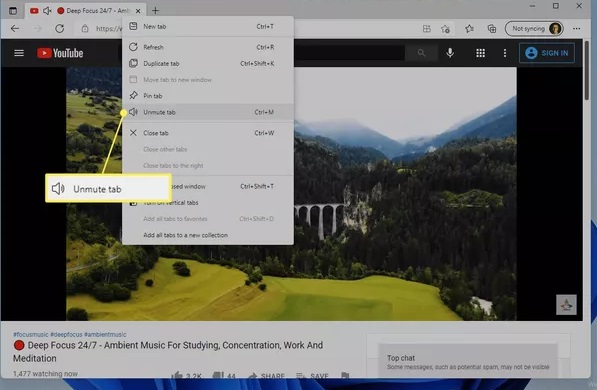Select Turn on vertical tabs entry

208,203
